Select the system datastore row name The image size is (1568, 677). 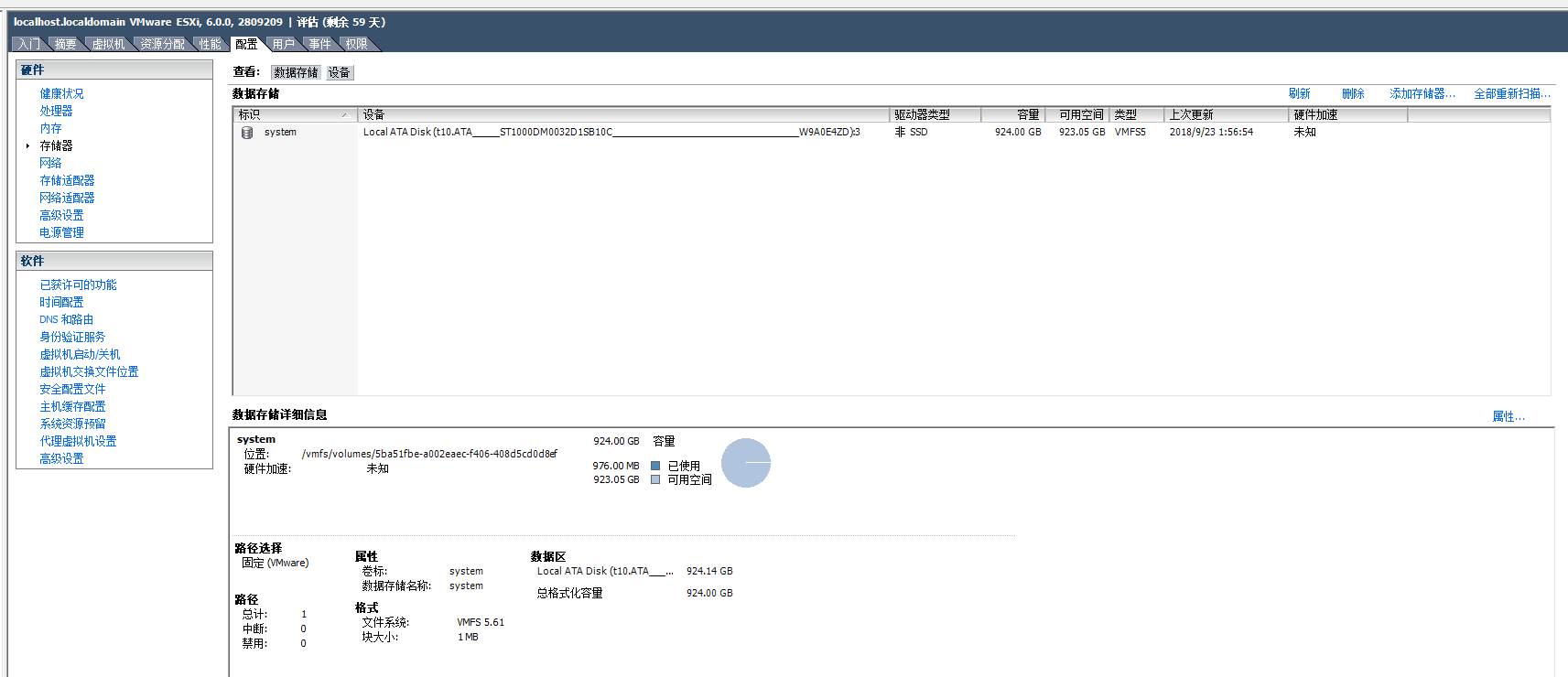click(x=280, y=132)
